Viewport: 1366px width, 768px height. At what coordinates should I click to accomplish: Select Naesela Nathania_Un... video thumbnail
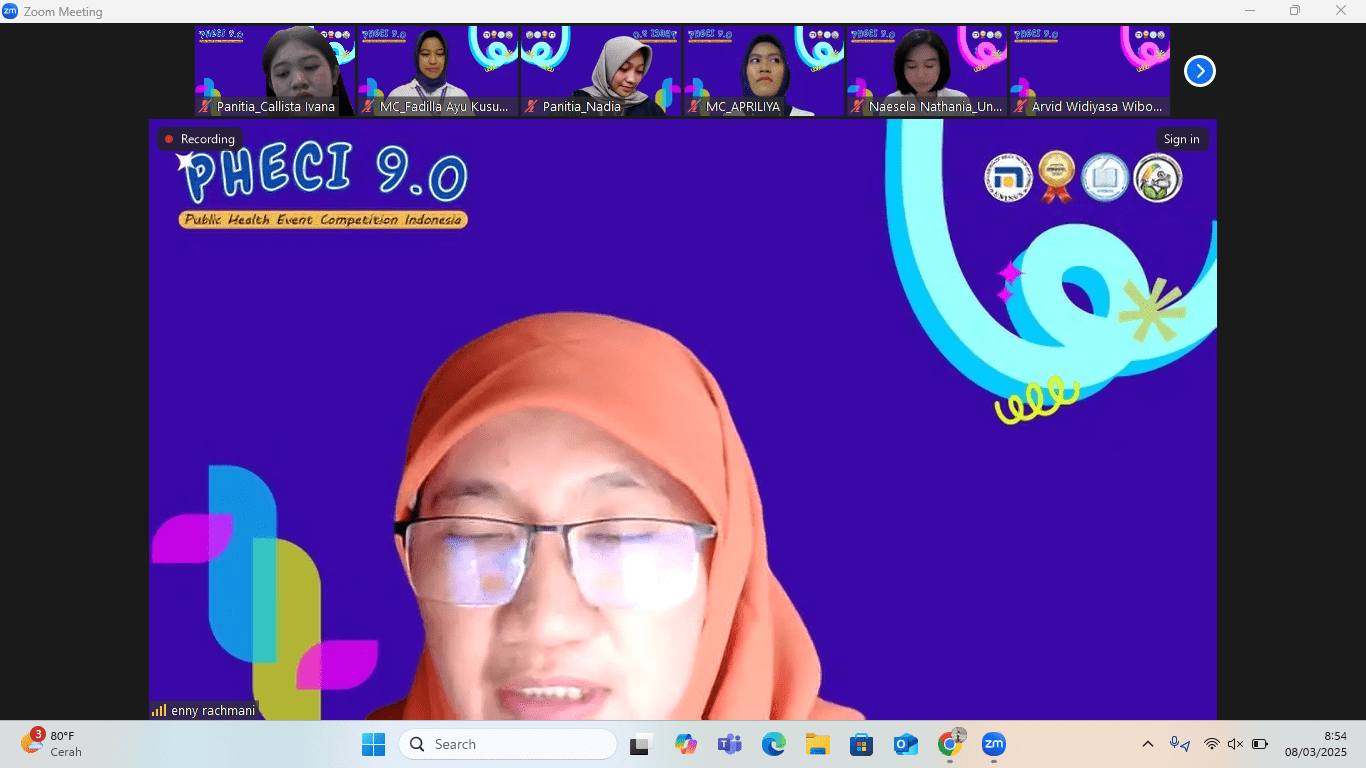click(x=927, y=71)
